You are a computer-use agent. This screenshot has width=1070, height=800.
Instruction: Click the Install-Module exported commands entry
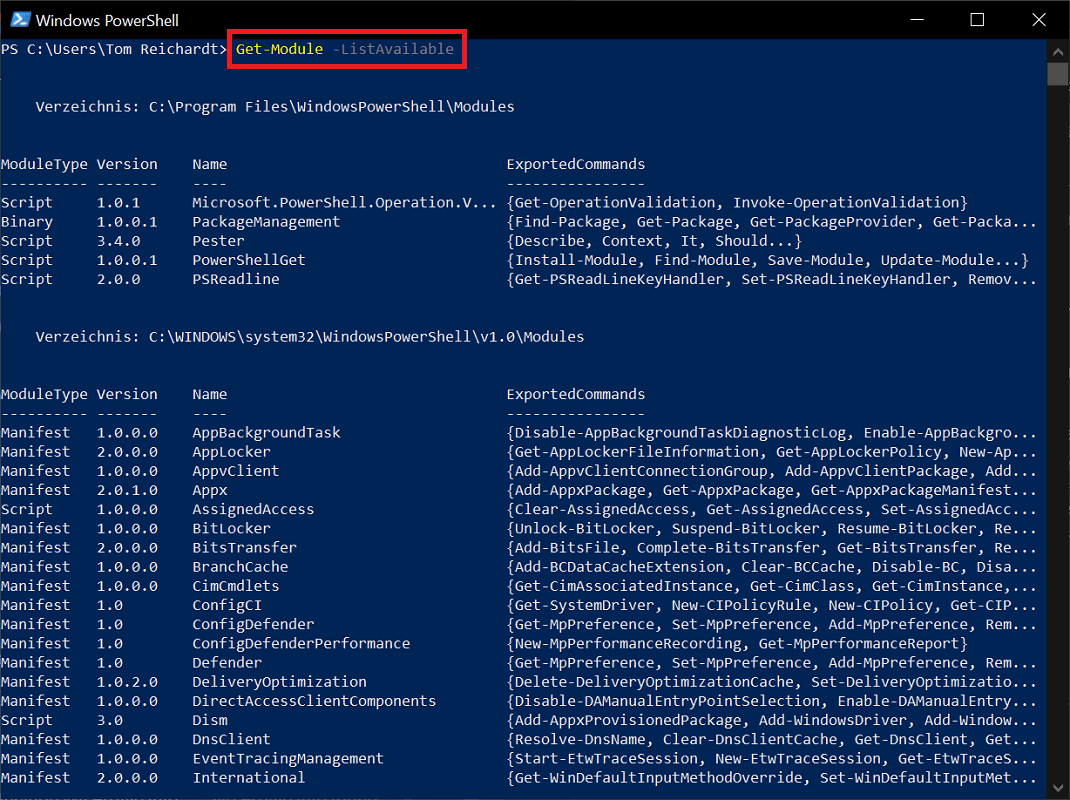click(768, 260)
